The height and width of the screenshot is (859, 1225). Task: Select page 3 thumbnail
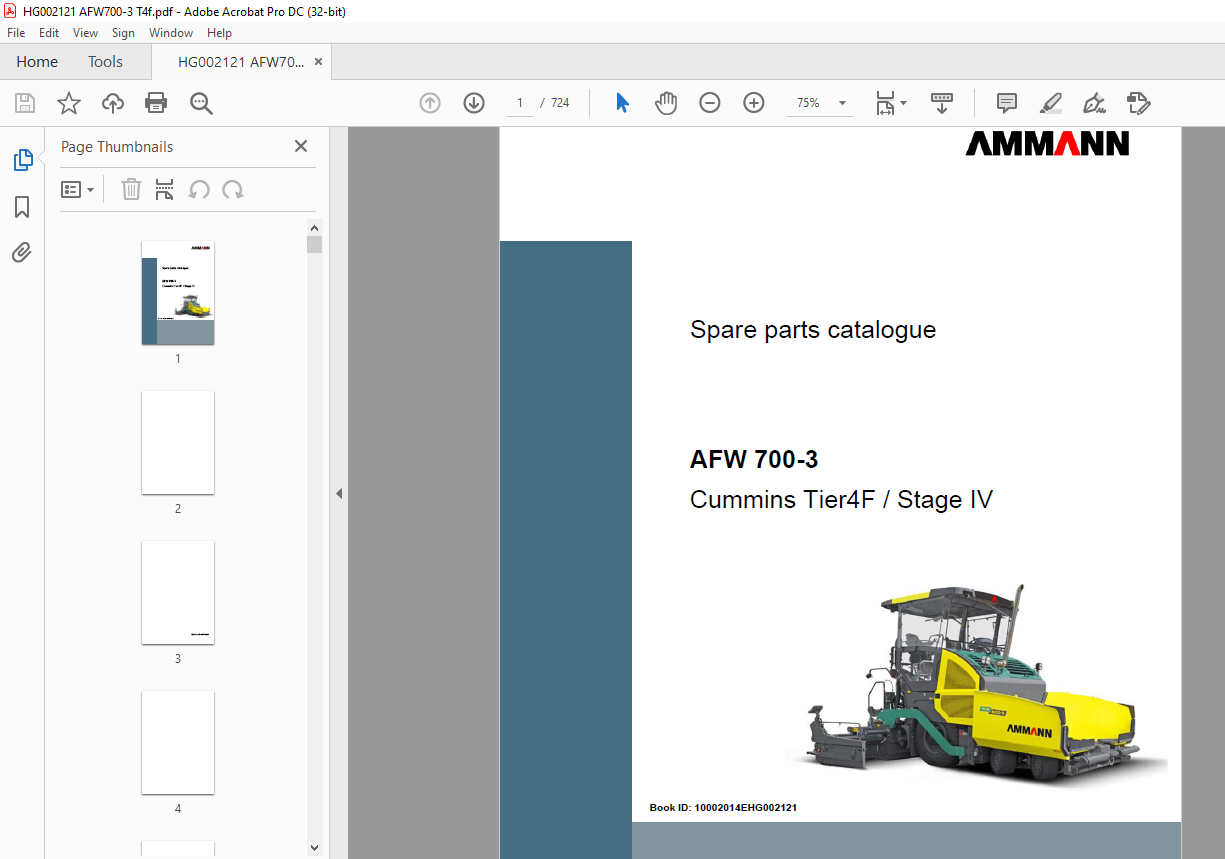(178, 593)
